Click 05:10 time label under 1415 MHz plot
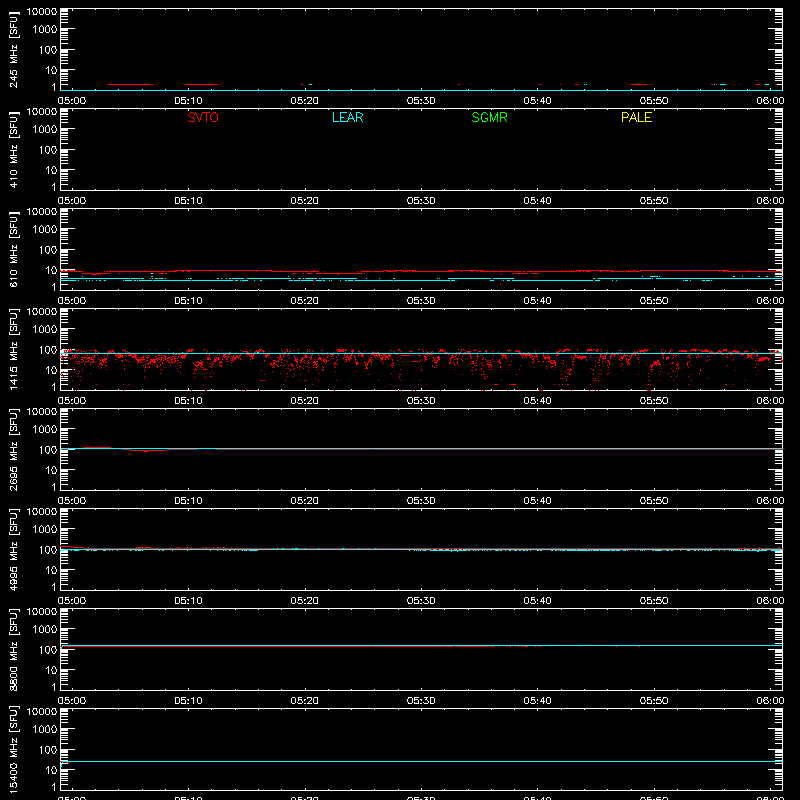The width and height of the screenshot is (800, 800). click(188, 401)
